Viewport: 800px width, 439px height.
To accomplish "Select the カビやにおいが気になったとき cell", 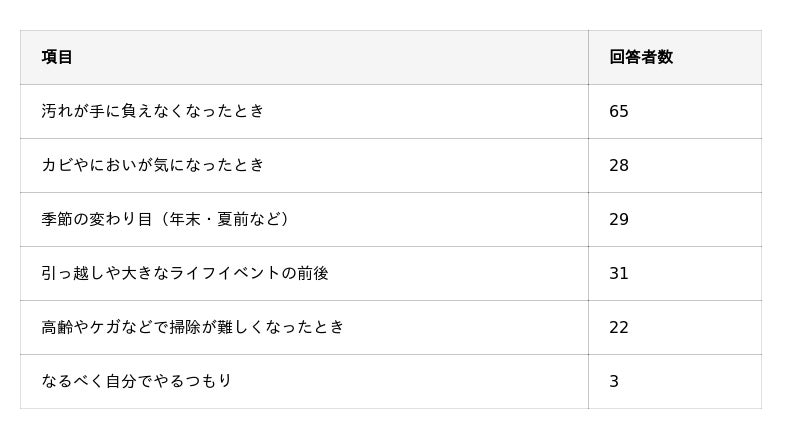I will 153,165.
